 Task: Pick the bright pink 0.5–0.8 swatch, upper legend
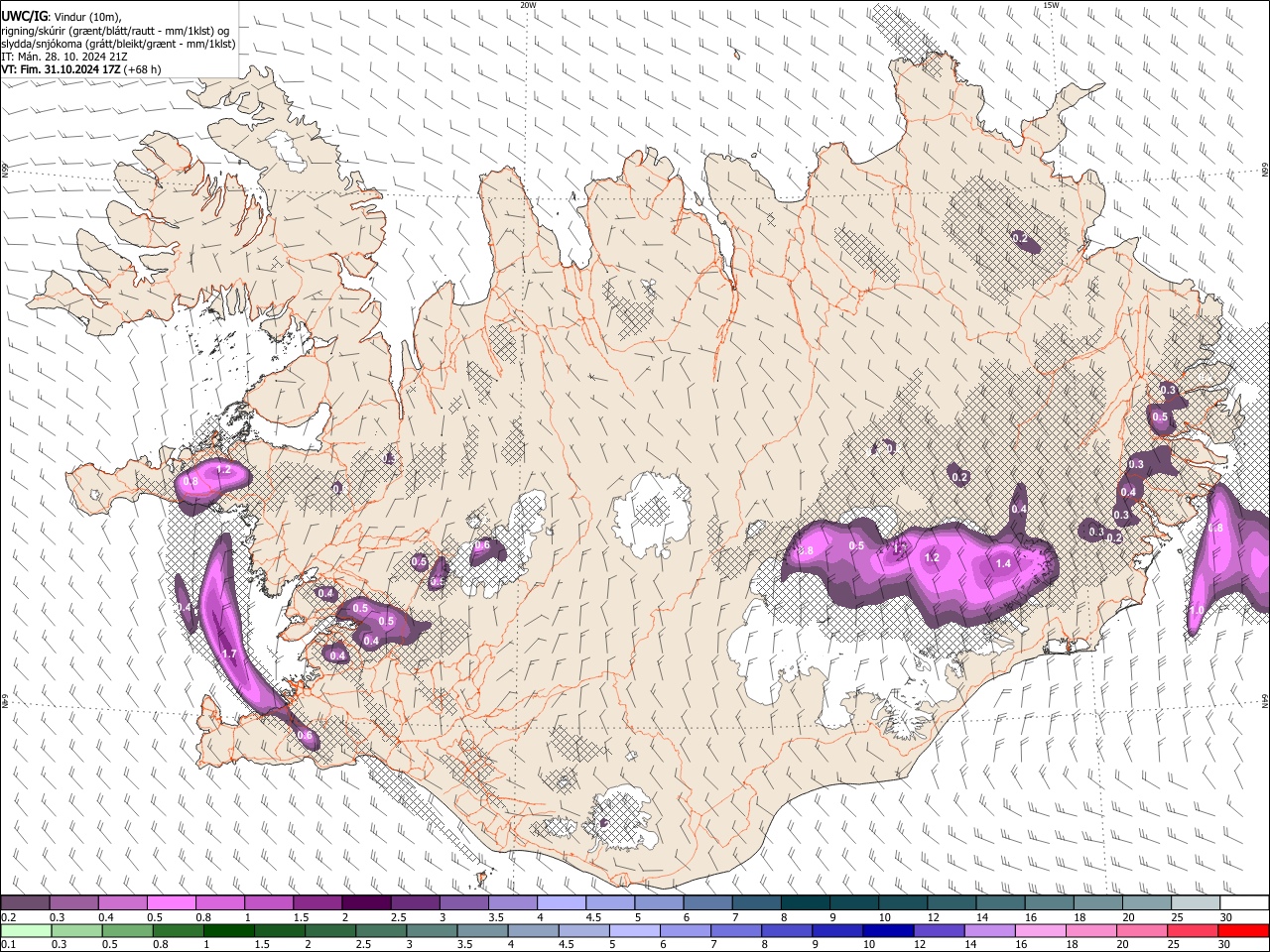171,903
